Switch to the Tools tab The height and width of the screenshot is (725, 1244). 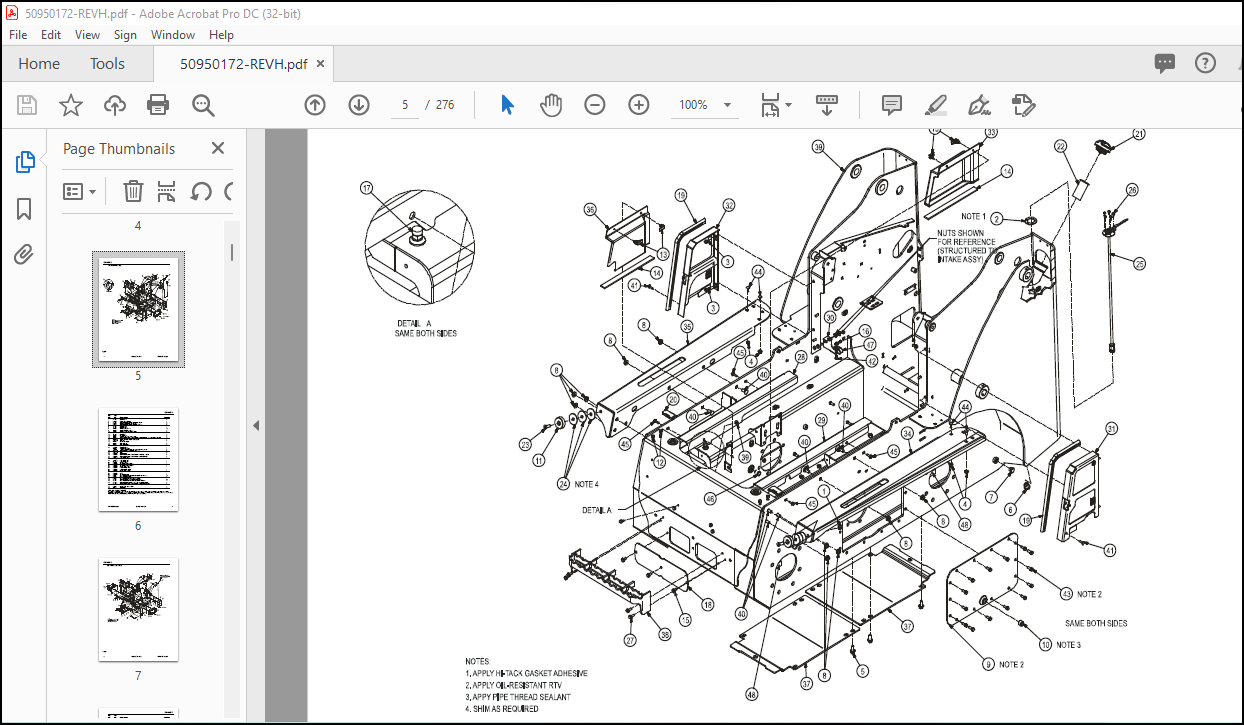pos(107,64)
